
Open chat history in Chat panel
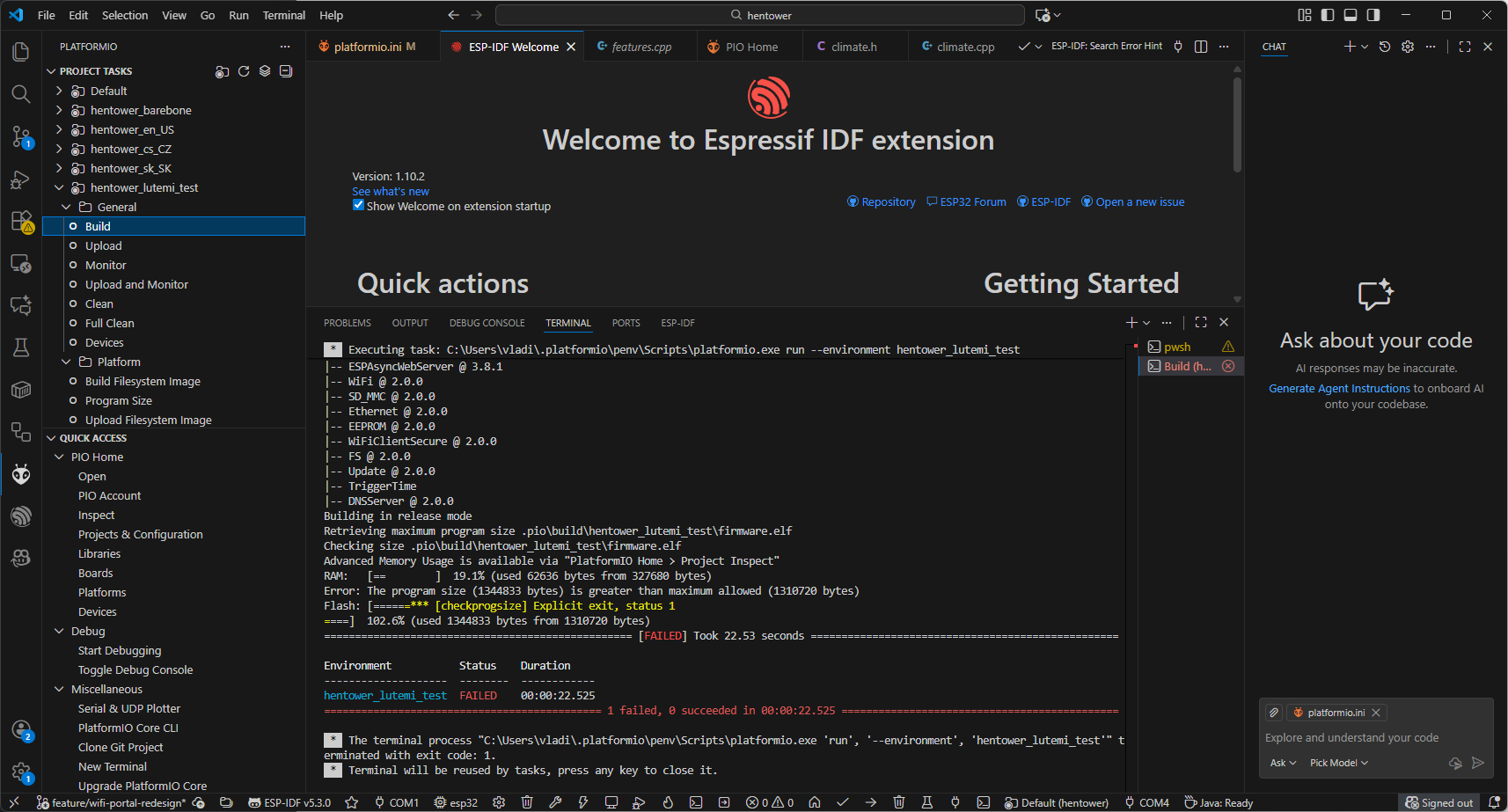tap(1385, 47)
